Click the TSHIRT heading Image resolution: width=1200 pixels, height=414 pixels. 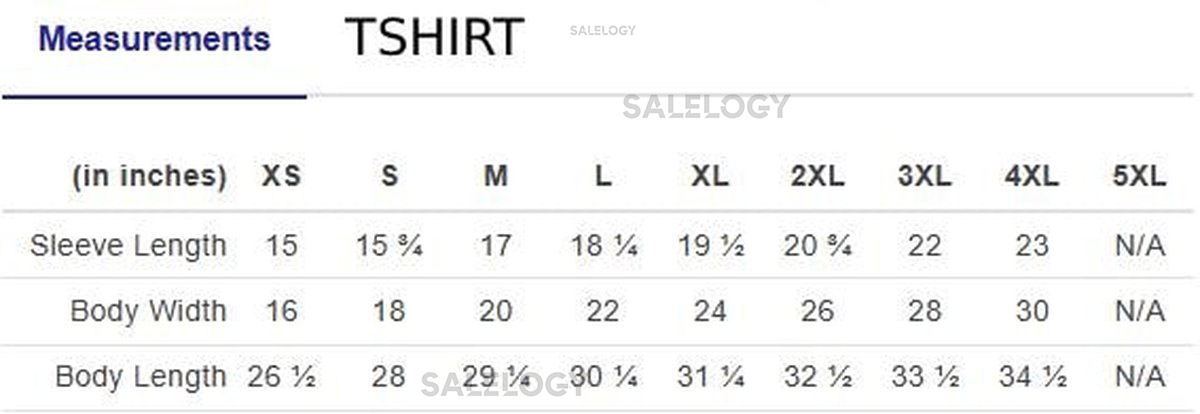[434, 38]
